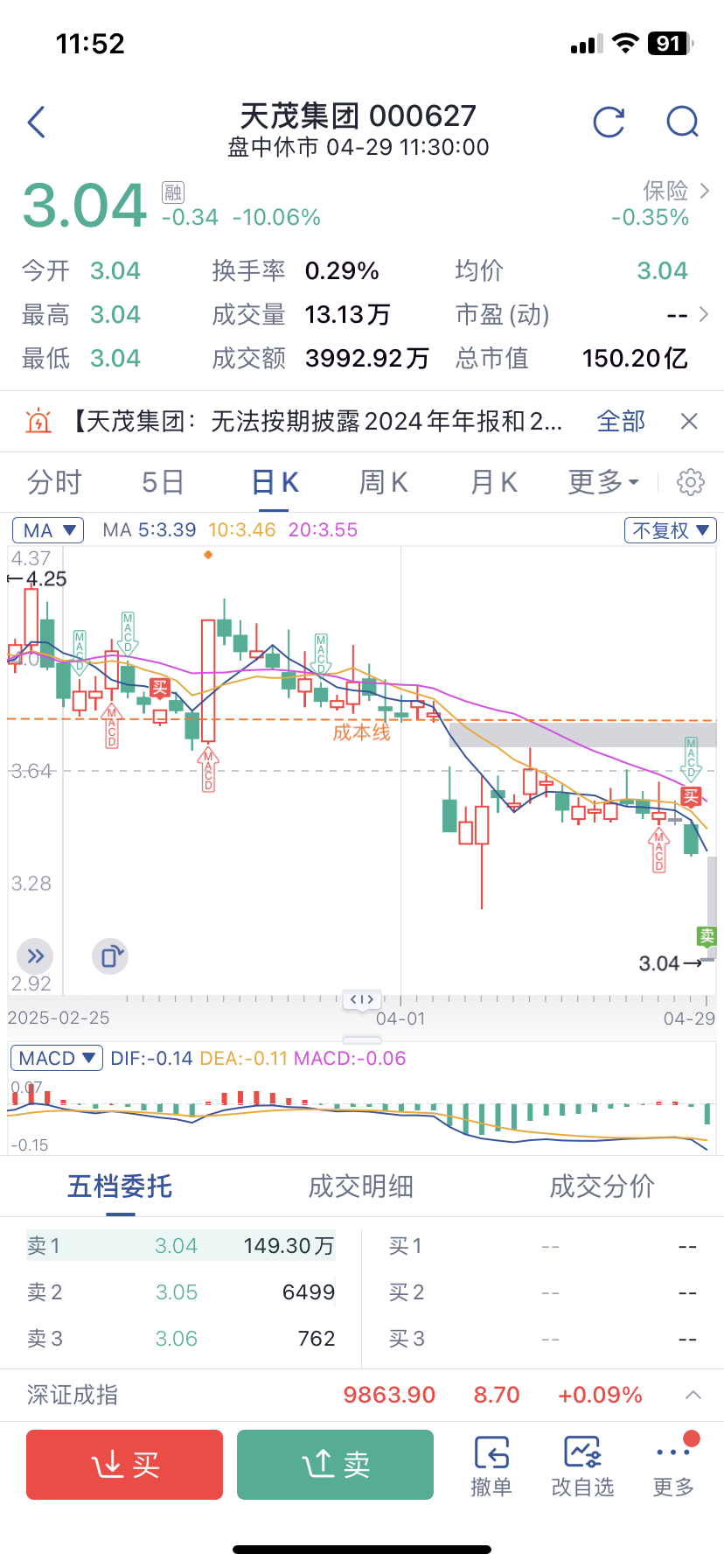
Task: Tap the 换手率 0.29% value
Action: [x=342, y=270]
